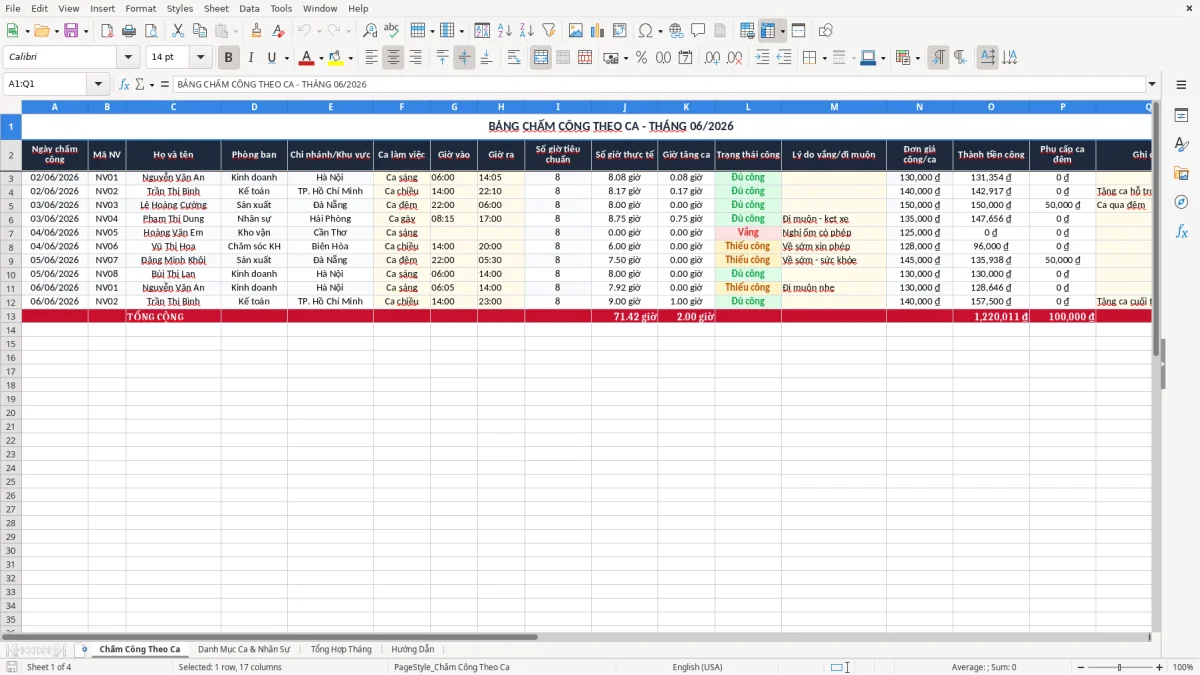The height and width of the screenshot is (675, 1200).
Task: Toggle Freeze Rows and Columns
Action: [768, 31]
